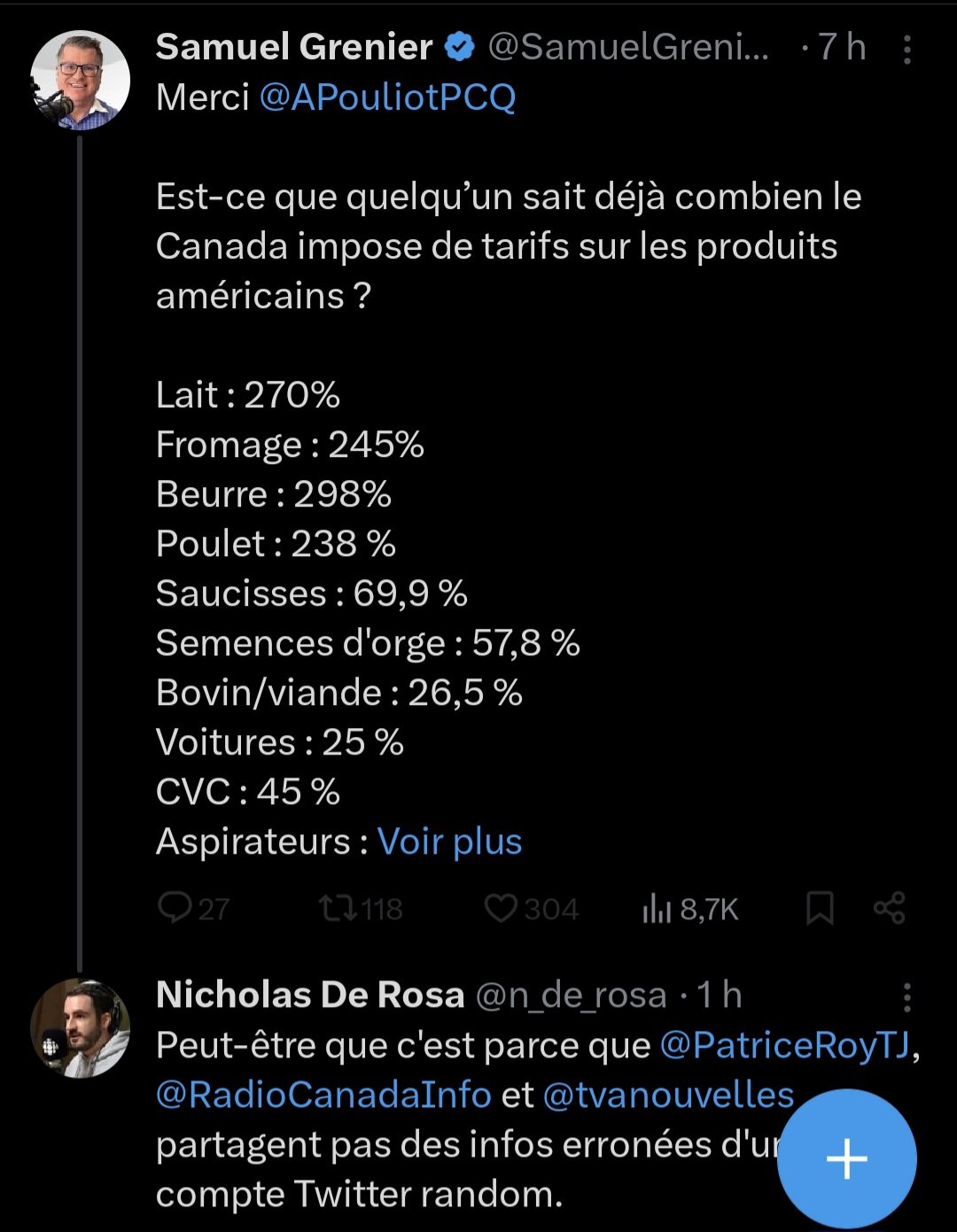Repost Samuel Grenier's tariff tweet
The image size is (957, 1232).
[361, 909]
